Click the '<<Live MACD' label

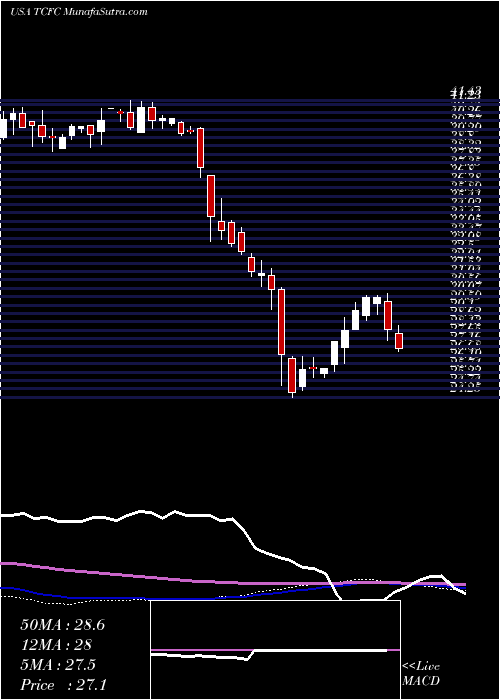coord(421,674)
